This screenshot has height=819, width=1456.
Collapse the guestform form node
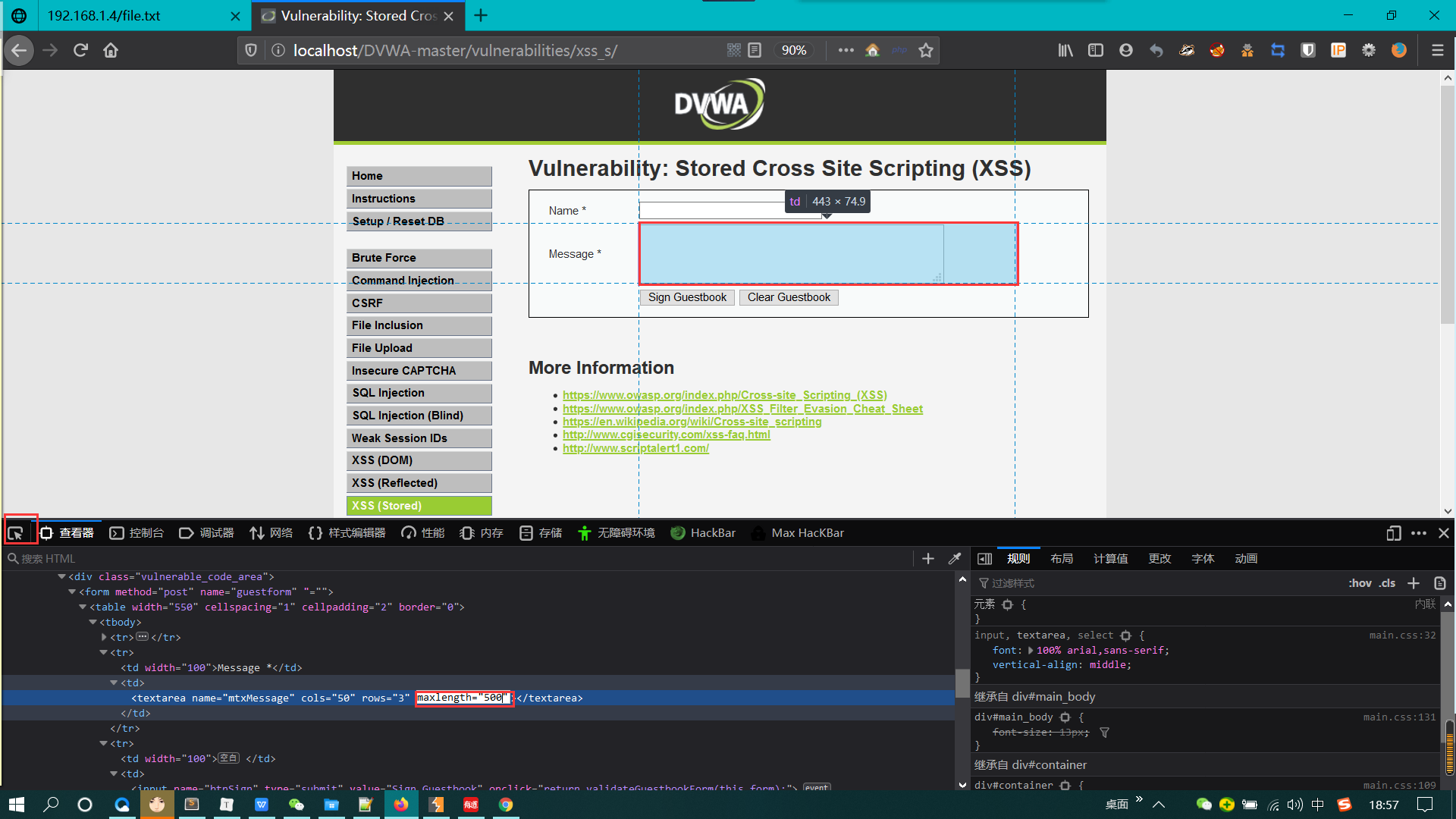click(x=71, y=591)
